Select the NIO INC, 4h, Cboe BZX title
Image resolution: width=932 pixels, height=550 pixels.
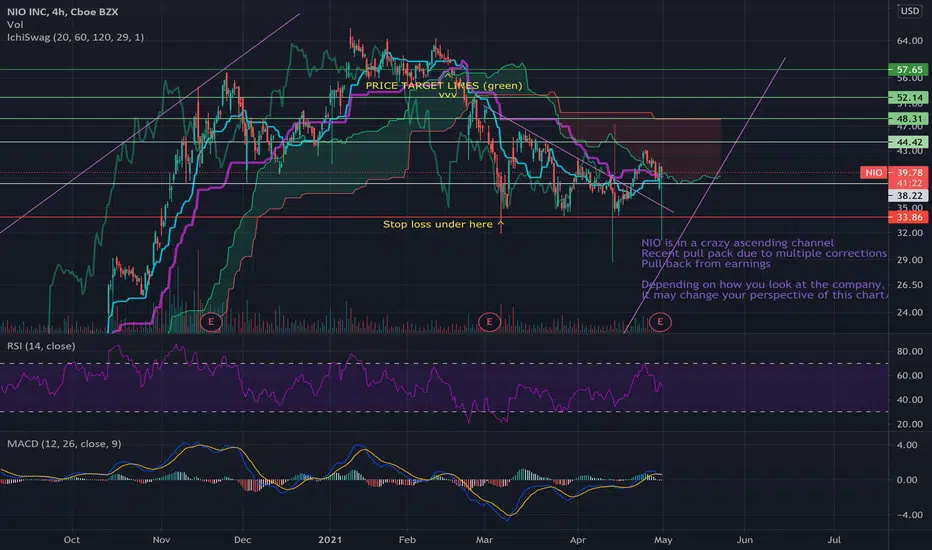[x=62, y=11]
